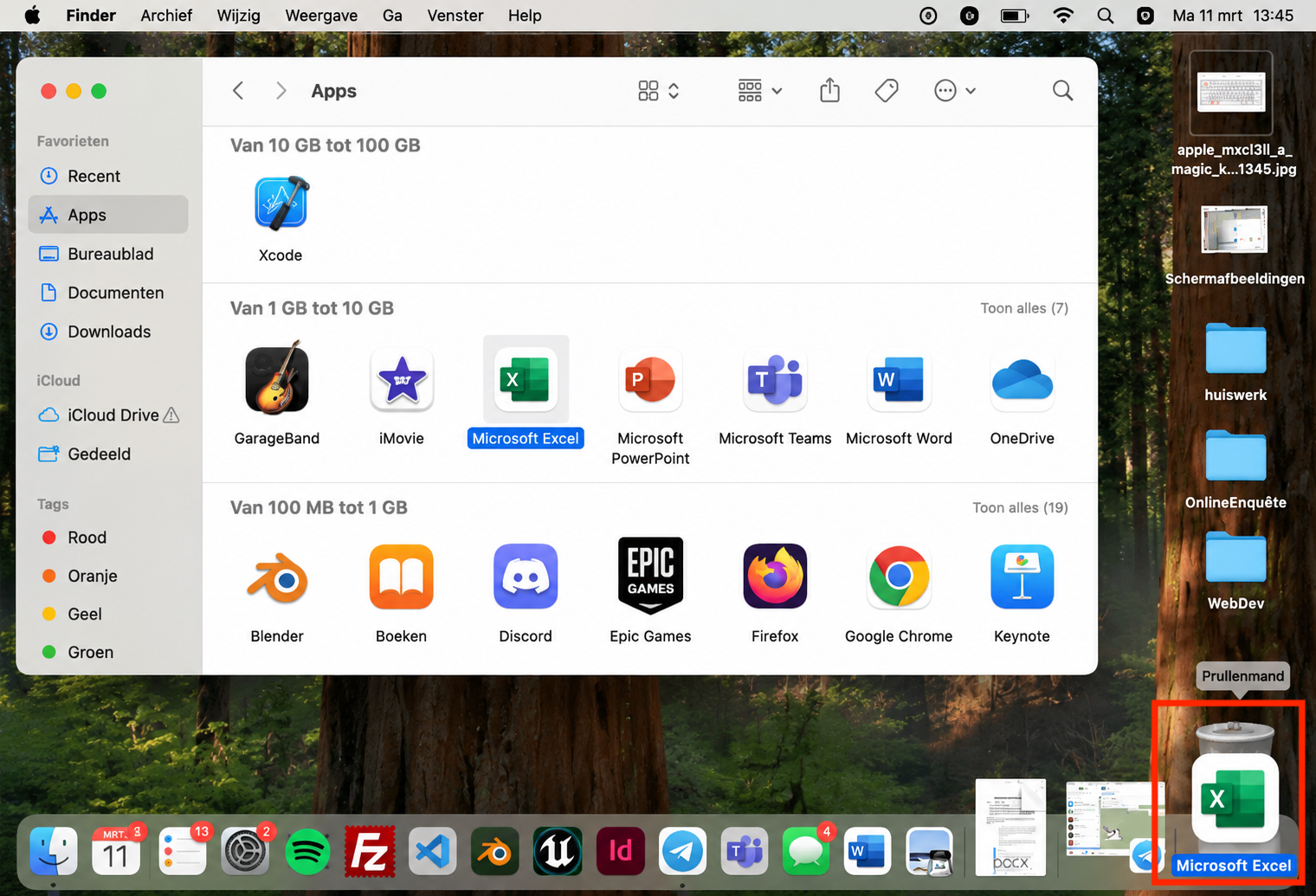Select Microsoft Excel in the Apps window
Screen dimensions: 1316x896
click(526, 379)
